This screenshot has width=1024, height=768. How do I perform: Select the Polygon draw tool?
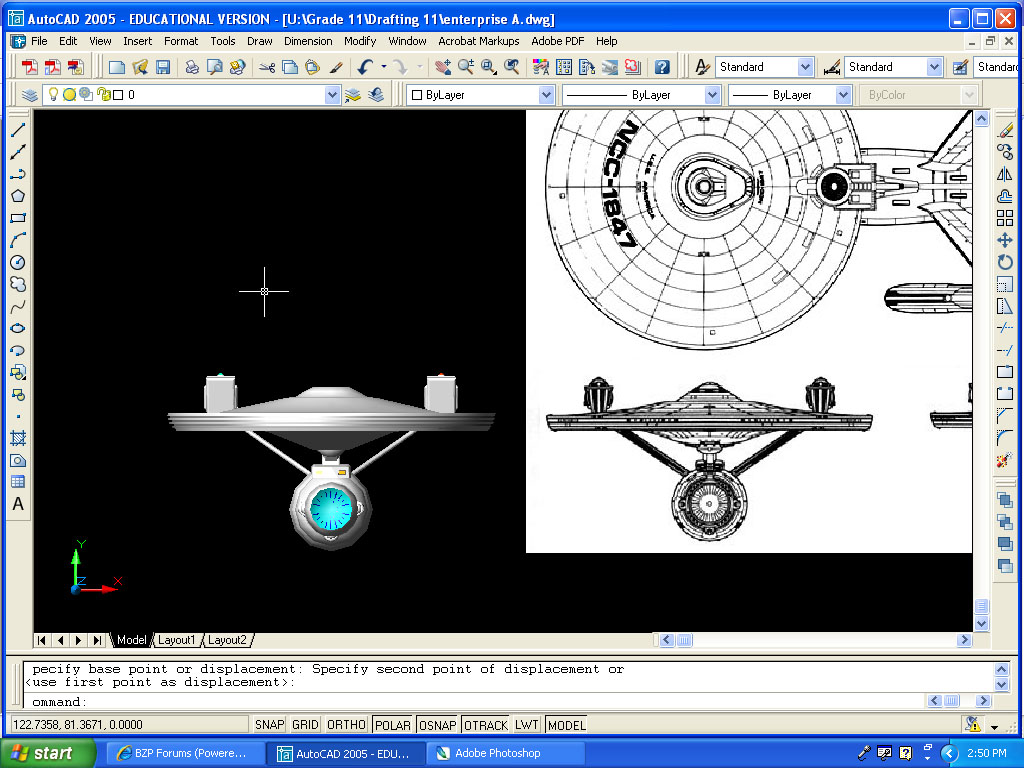[x=18, y=196]
